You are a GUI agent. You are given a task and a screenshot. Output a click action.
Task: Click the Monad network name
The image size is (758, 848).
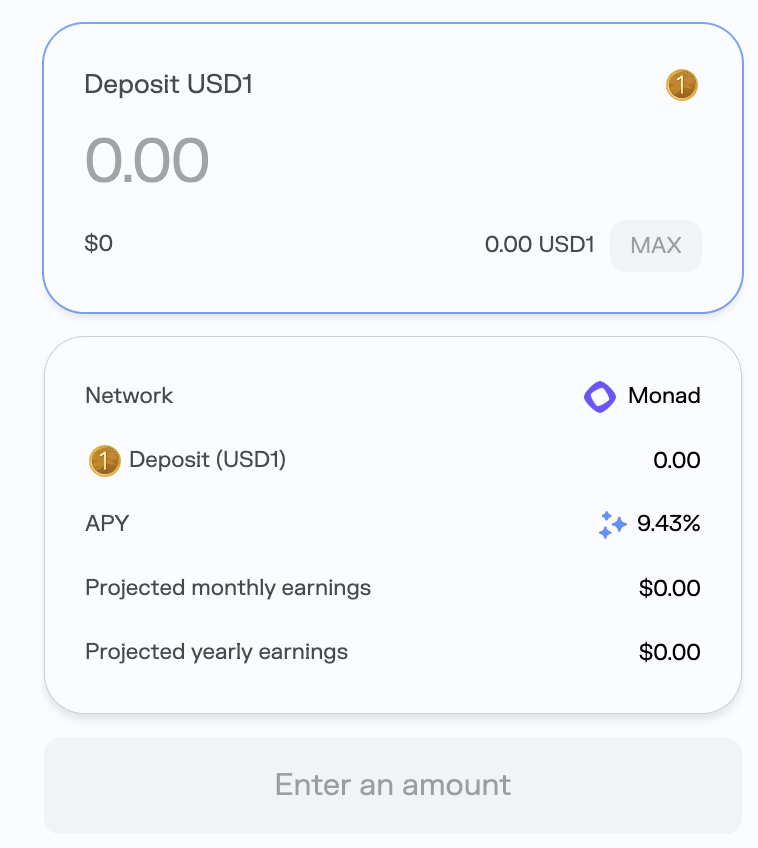(664, 396)
